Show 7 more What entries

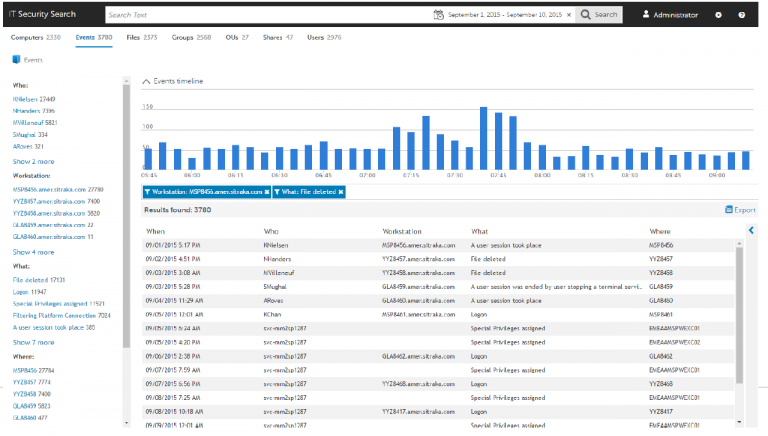[33, 342]
